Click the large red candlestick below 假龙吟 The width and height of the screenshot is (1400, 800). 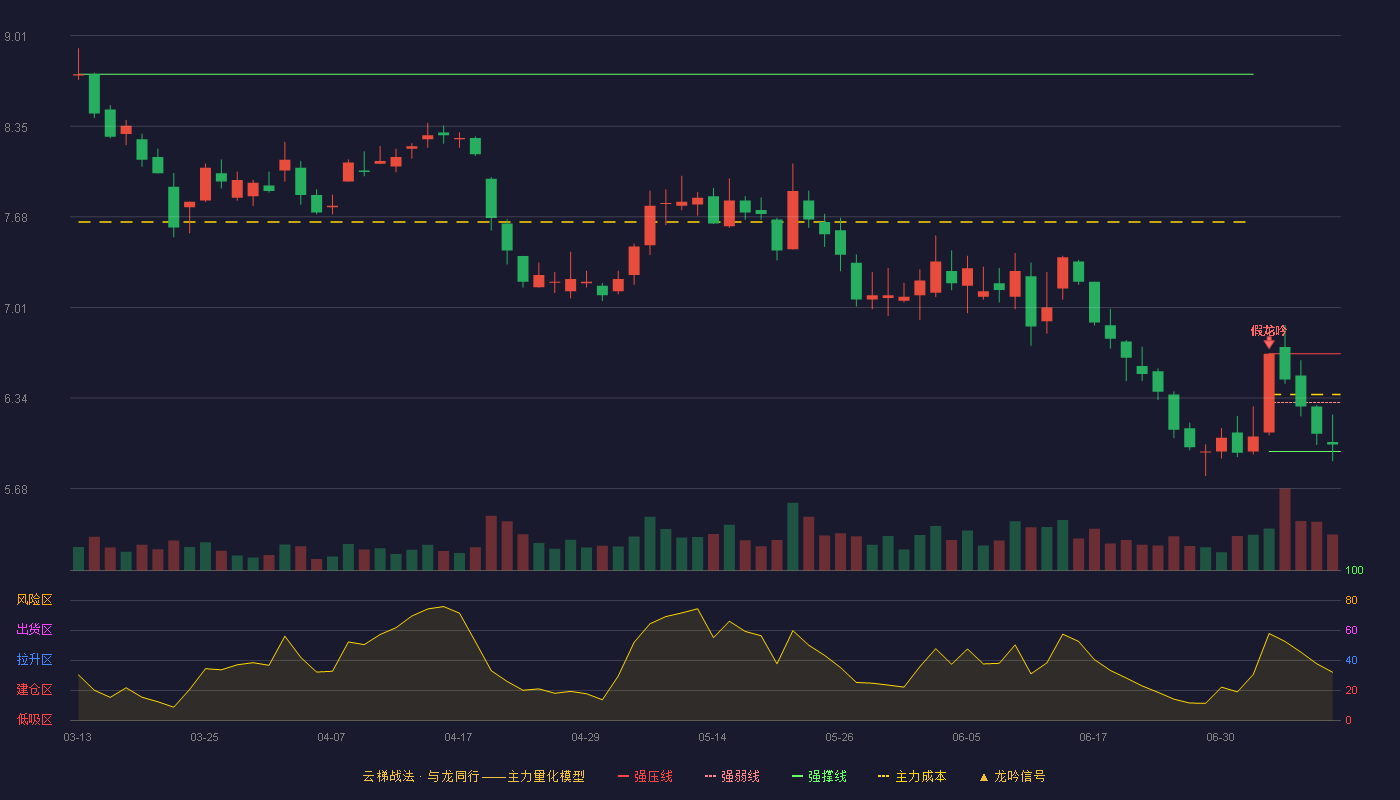(x=1269, y=393)
